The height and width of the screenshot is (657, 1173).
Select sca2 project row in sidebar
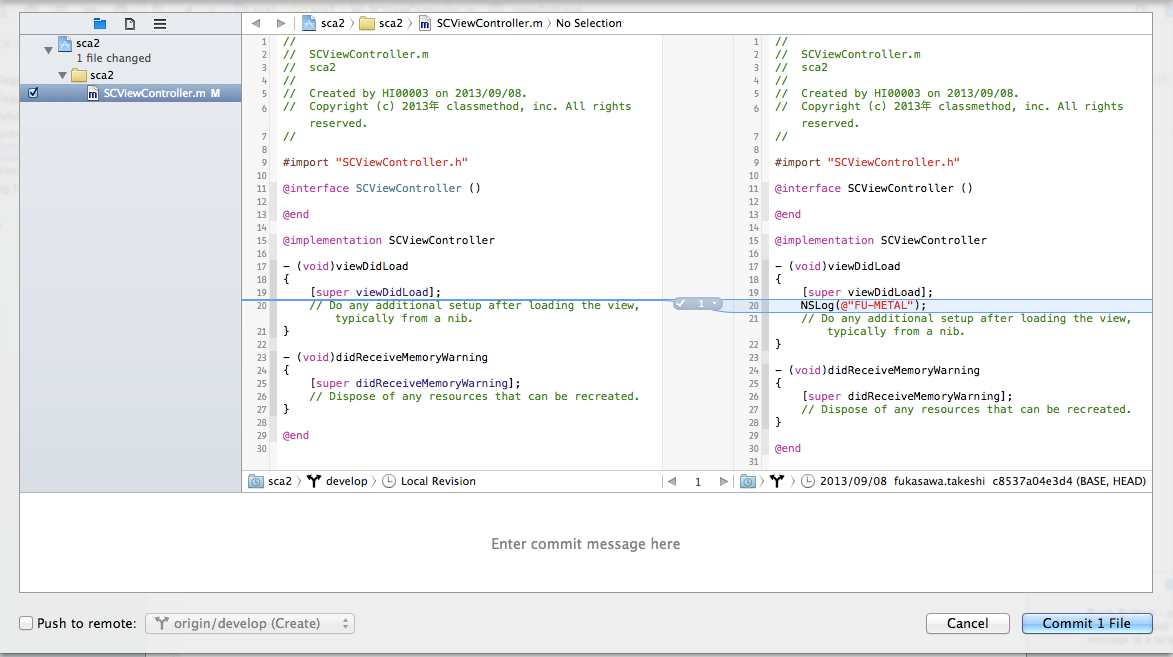[x=130, y=50]
